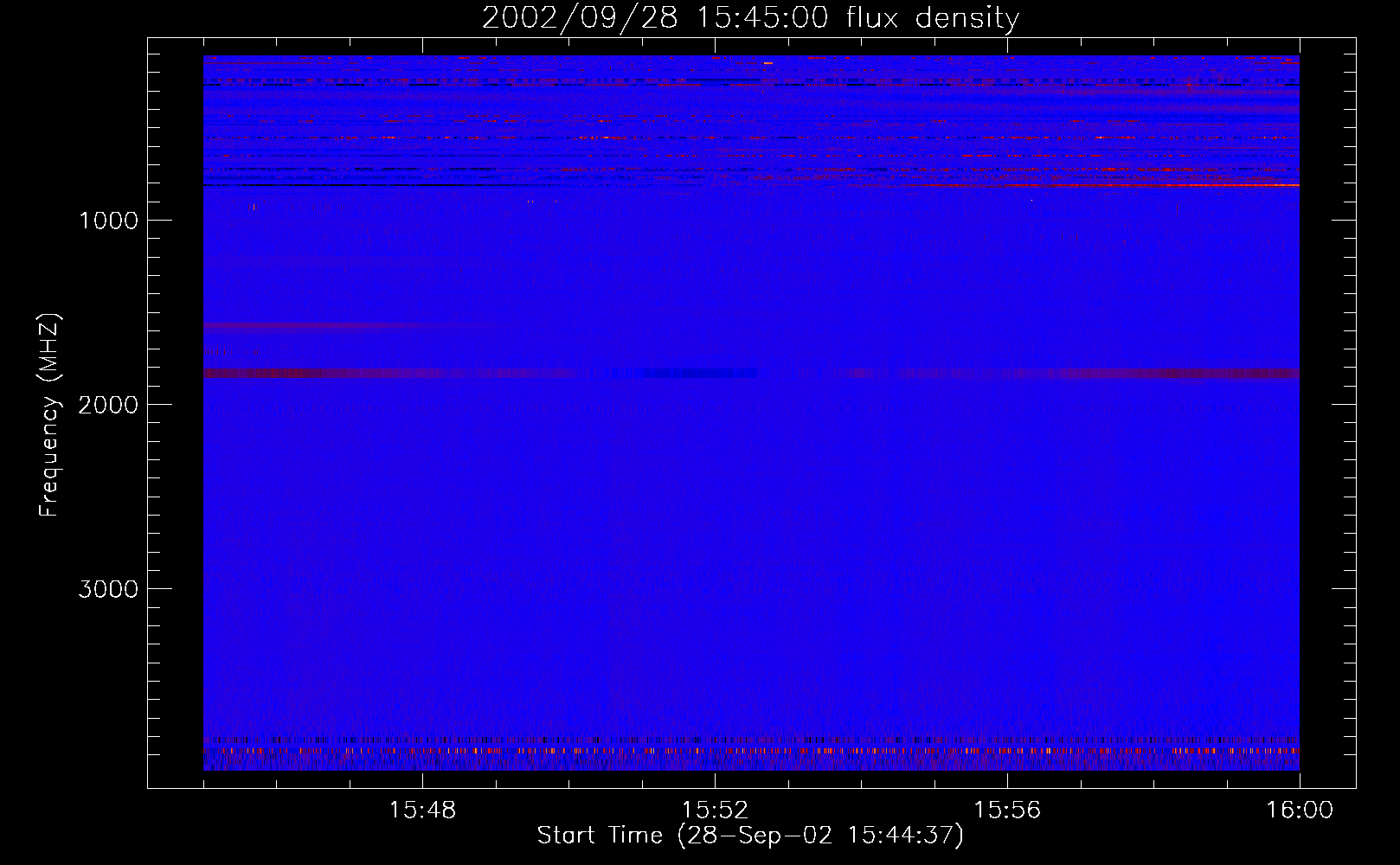Click the 15:48 time tick label

pyautogui.click(x=422, y=811)
